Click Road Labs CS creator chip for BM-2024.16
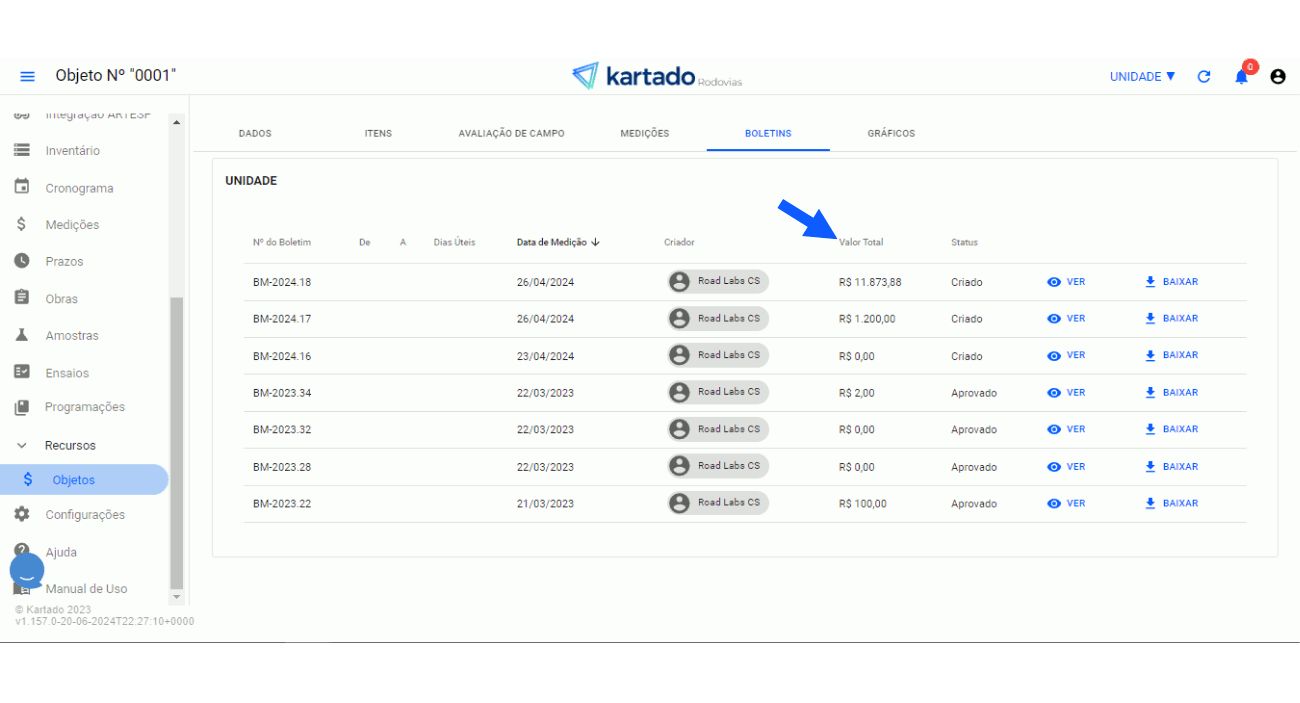The height and width of the screenshot is (703, 1300). pos(718,355)
